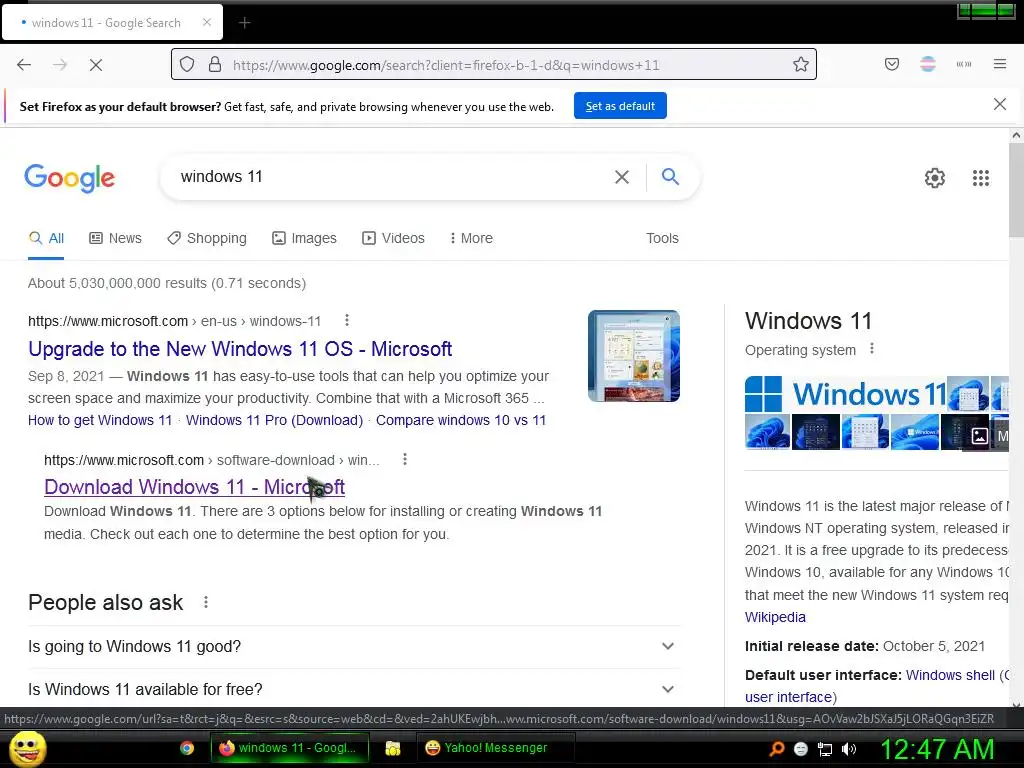Open a new tab with plus button
Screen dimensions: 1024x768
244,23
